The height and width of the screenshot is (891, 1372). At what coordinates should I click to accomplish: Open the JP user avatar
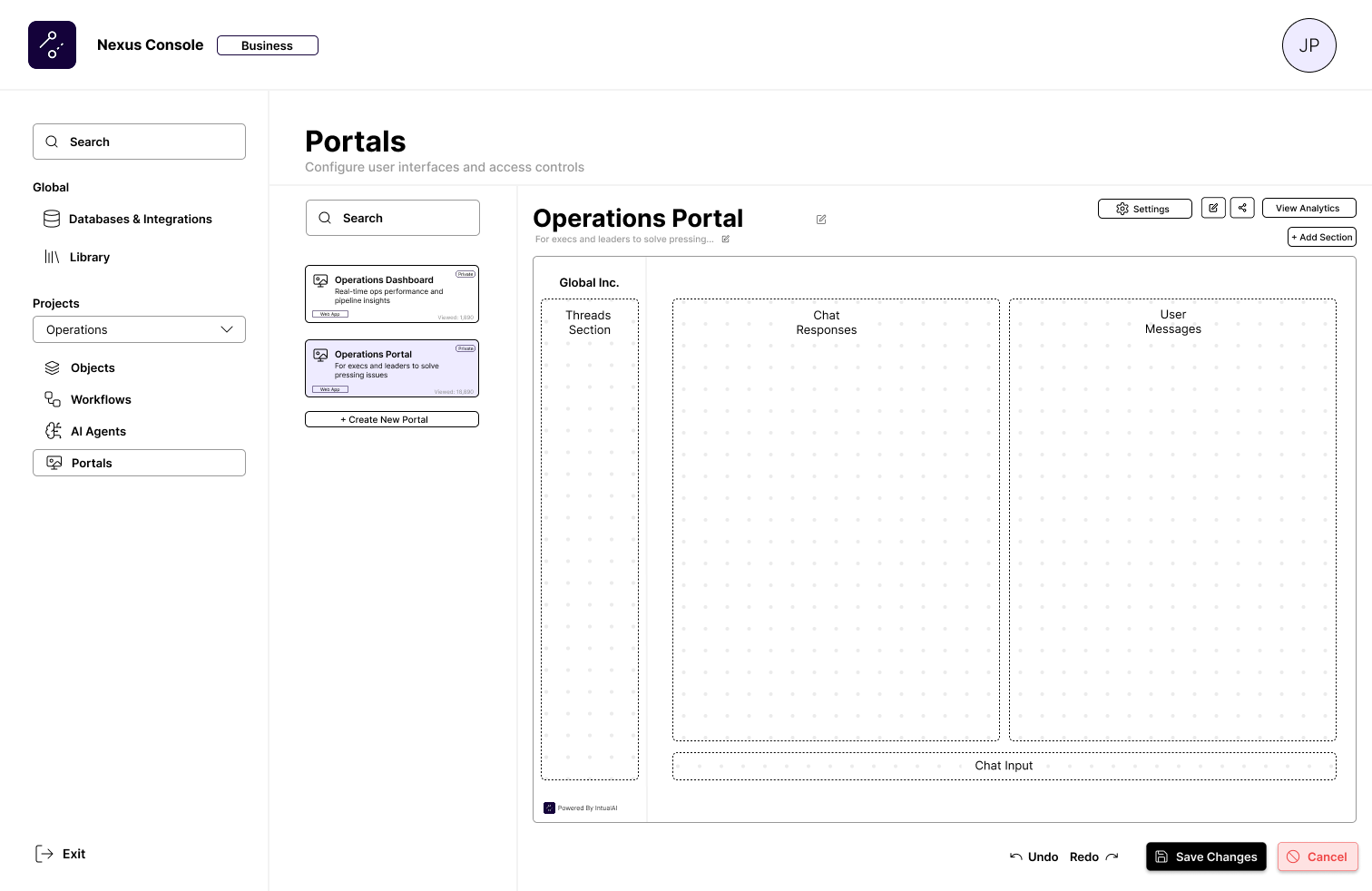[x=1308, y=45]
